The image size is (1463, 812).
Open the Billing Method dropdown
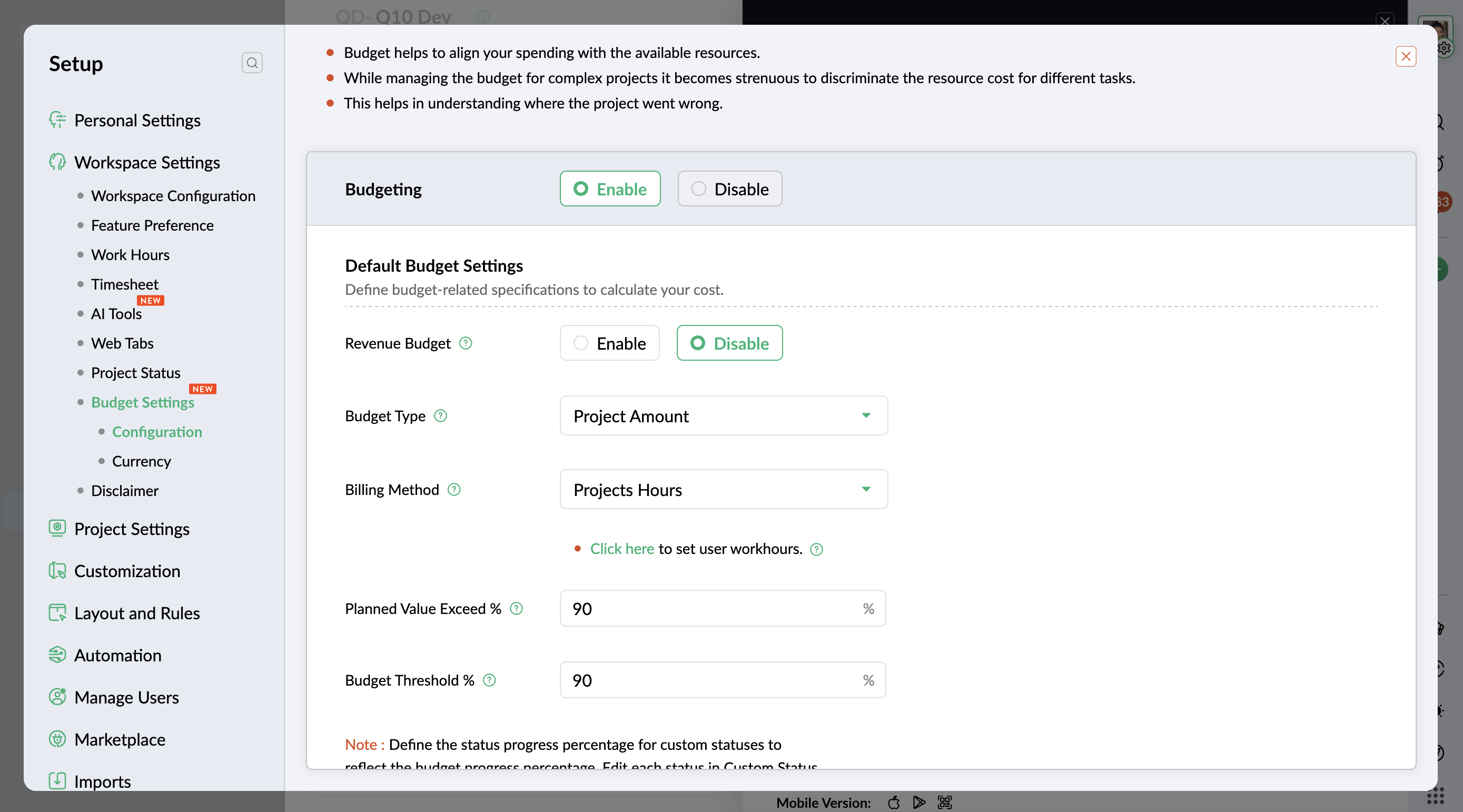tap(724, 489)
